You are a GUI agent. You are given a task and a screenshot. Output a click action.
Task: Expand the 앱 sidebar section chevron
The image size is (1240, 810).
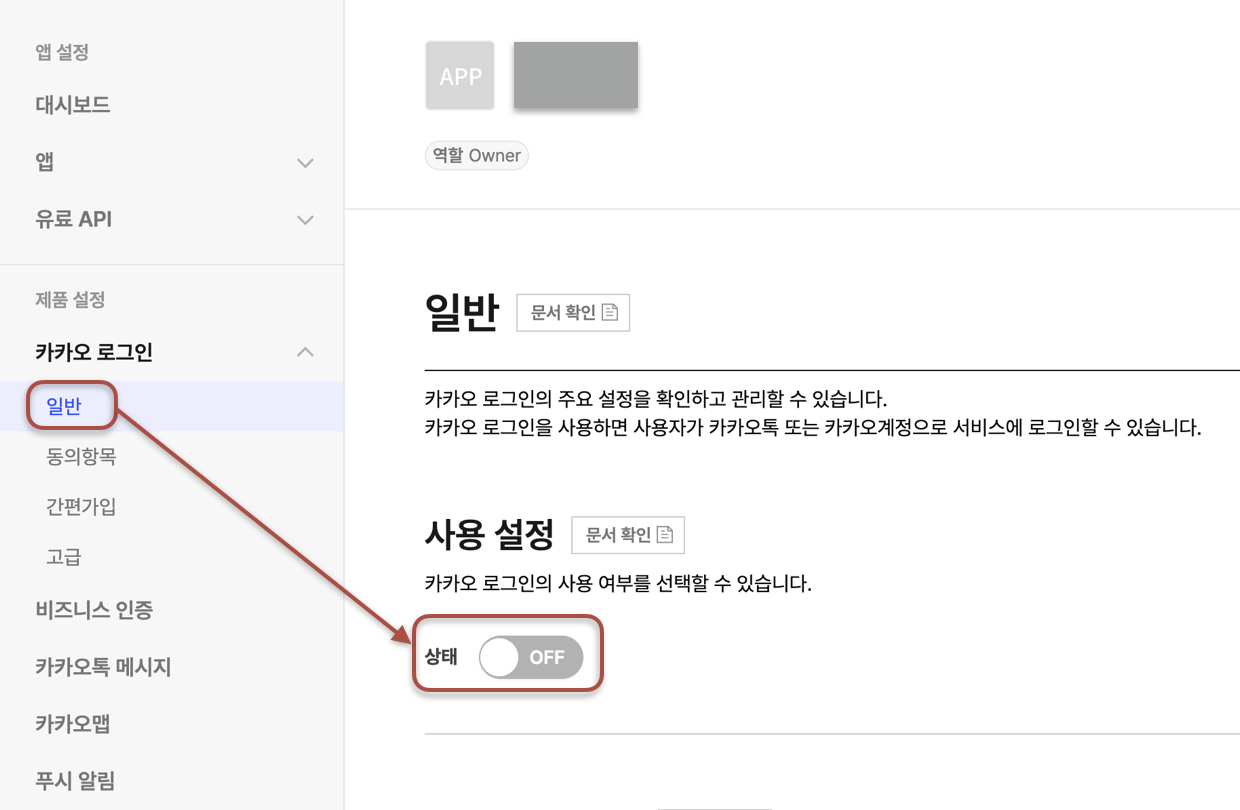coord(306,163)
